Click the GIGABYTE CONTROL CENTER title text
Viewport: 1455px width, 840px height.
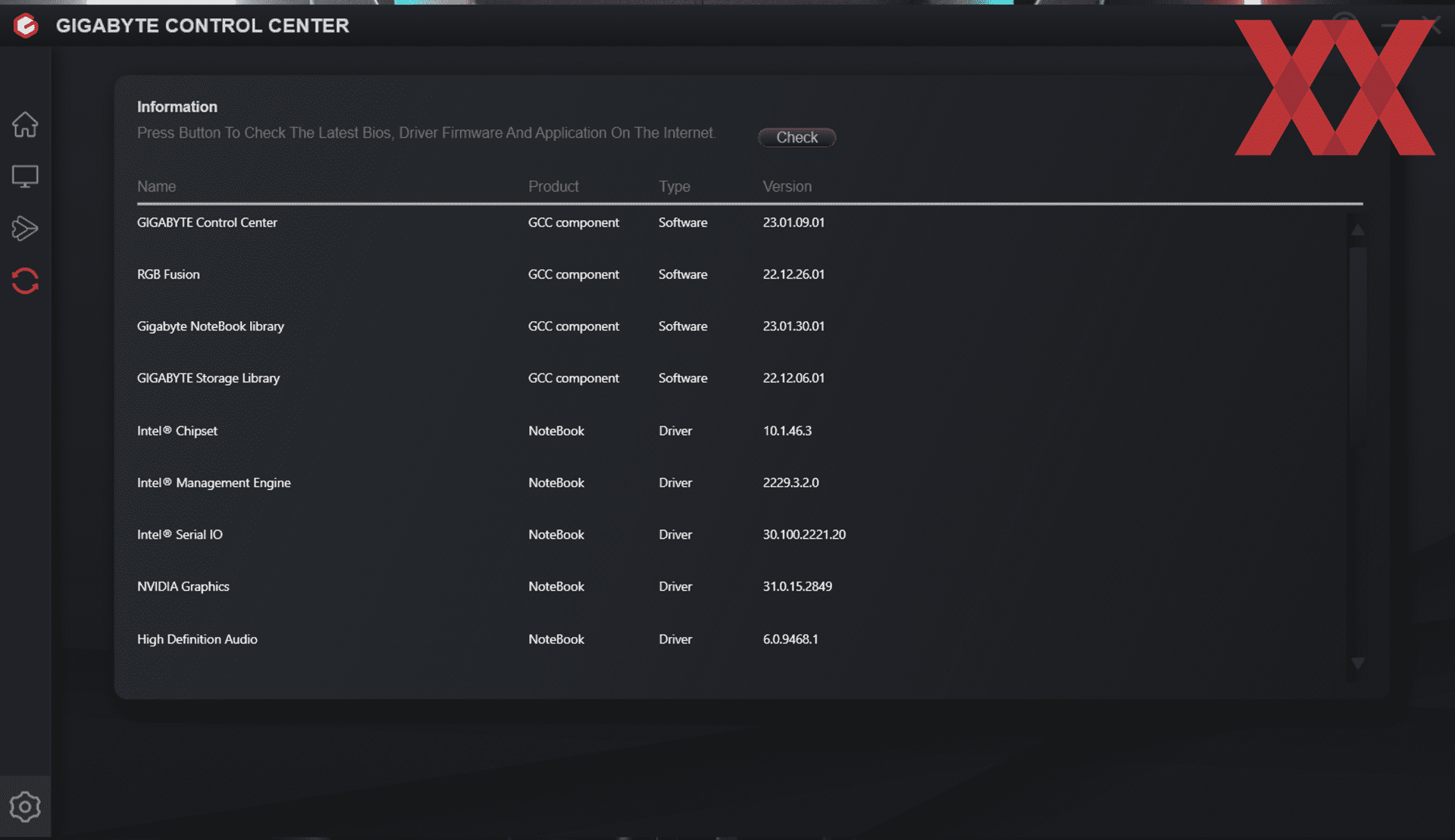(x=202, y=26)
